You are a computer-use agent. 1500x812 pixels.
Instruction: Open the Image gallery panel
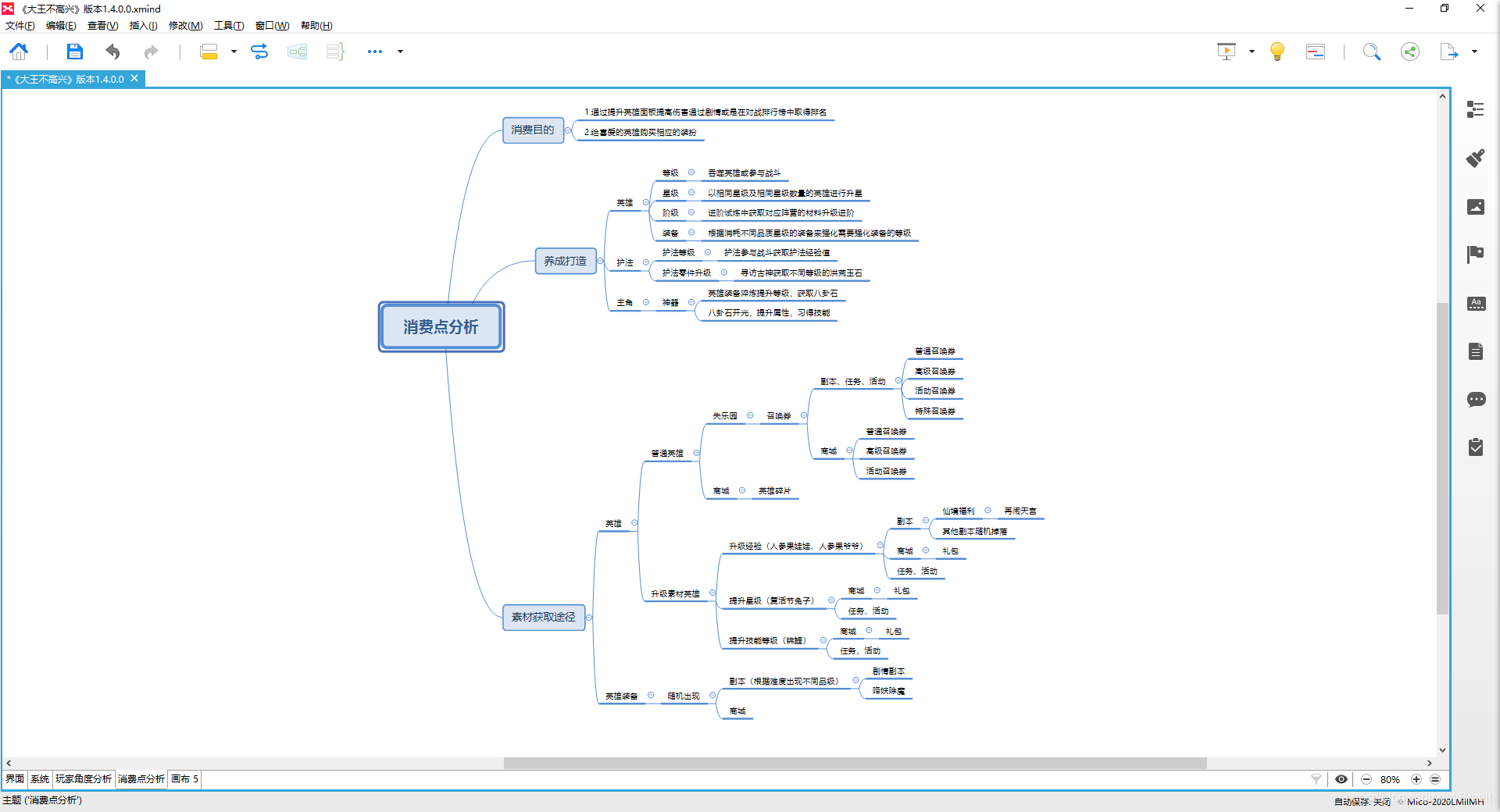click(x=1475, y=206)
